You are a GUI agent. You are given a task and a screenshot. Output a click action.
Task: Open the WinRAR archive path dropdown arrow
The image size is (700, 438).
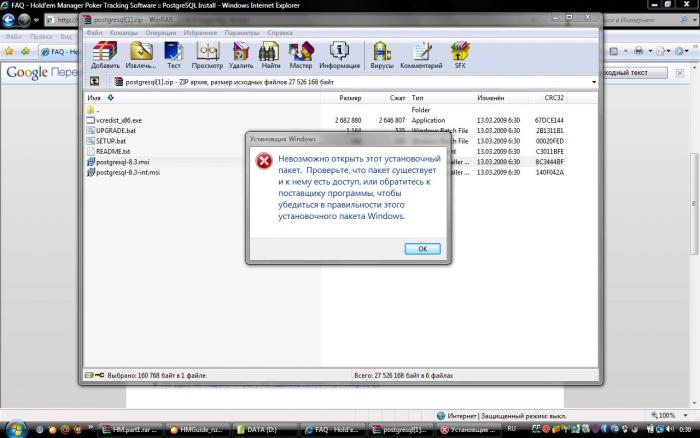point(594,82)
